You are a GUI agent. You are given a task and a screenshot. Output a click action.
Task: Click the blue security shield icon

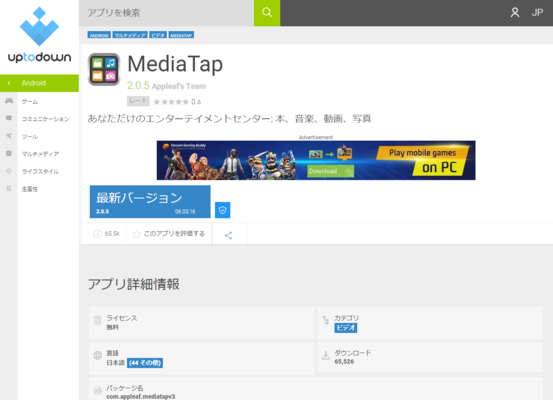coord(223,210)
